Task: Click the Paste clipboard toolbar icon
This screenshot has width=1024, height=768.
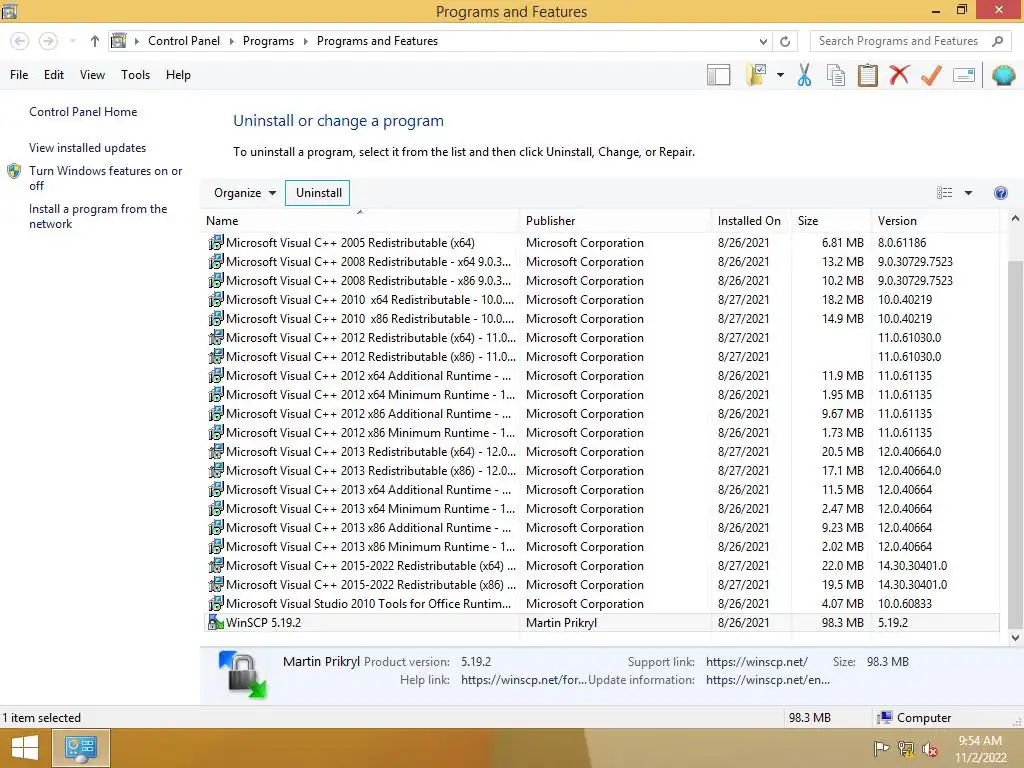Action: pos(867,75)
